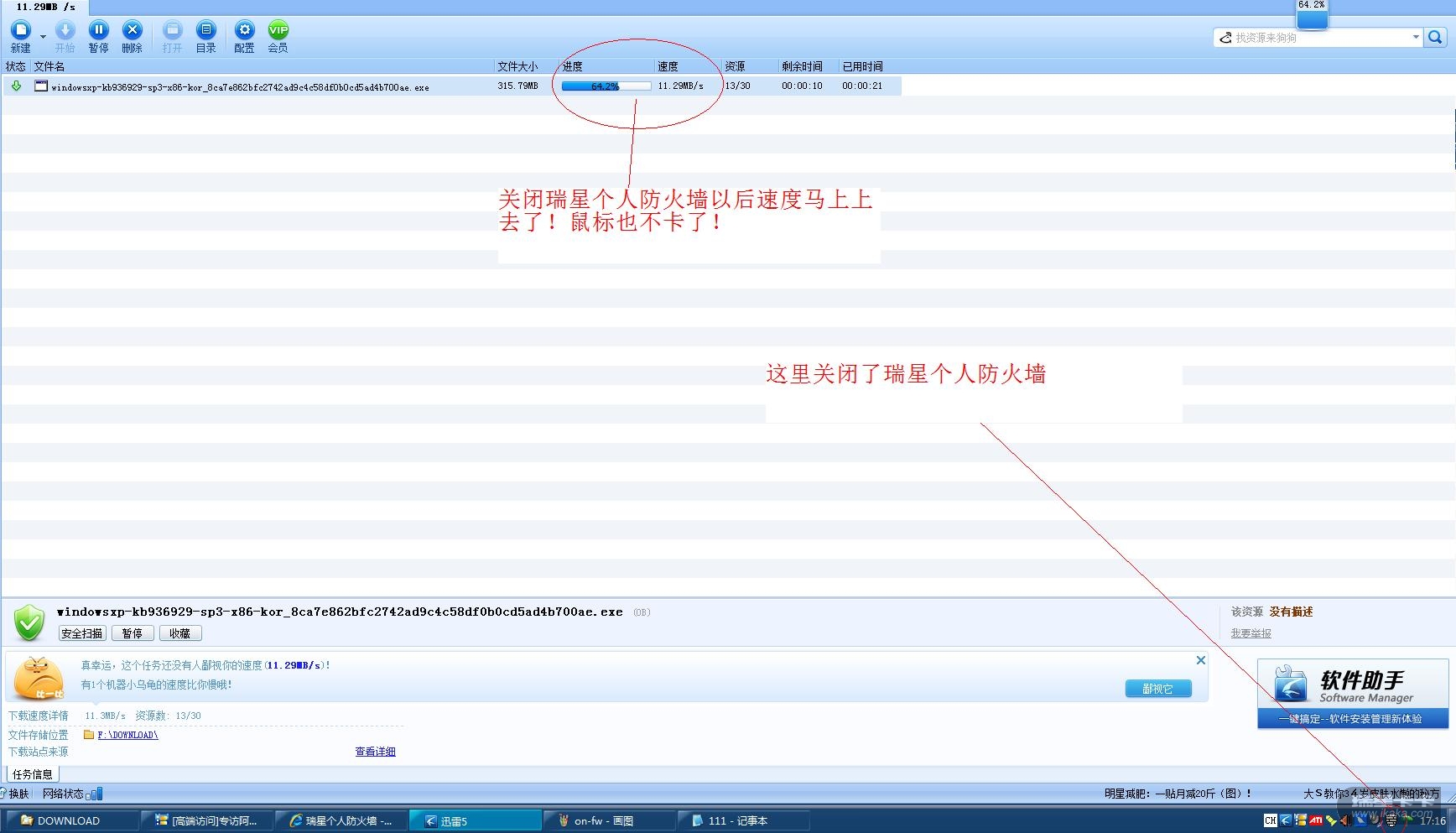Switch to the [高端访问]专访阿 taskbar window
This screenshot has width=1456, height=833.
(206, 820)
